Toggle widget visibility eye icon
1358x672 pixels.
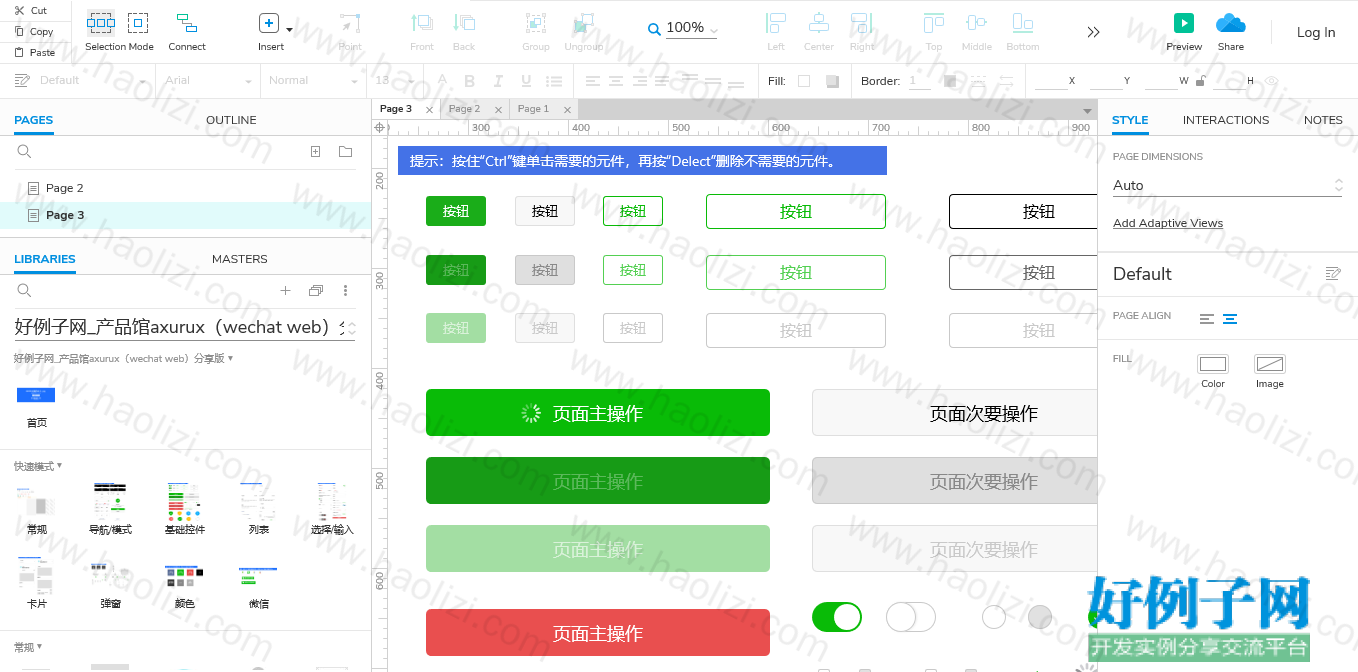(1272, 81)
